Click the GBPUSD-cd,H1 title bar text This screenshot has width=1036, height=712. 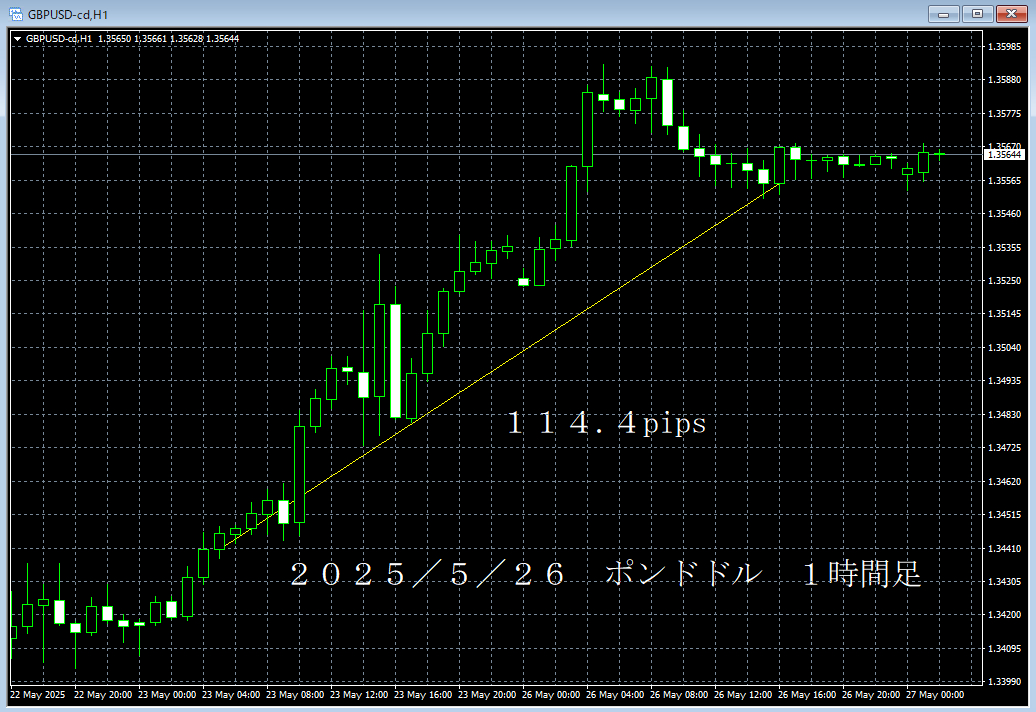click(x=68, y=14)
